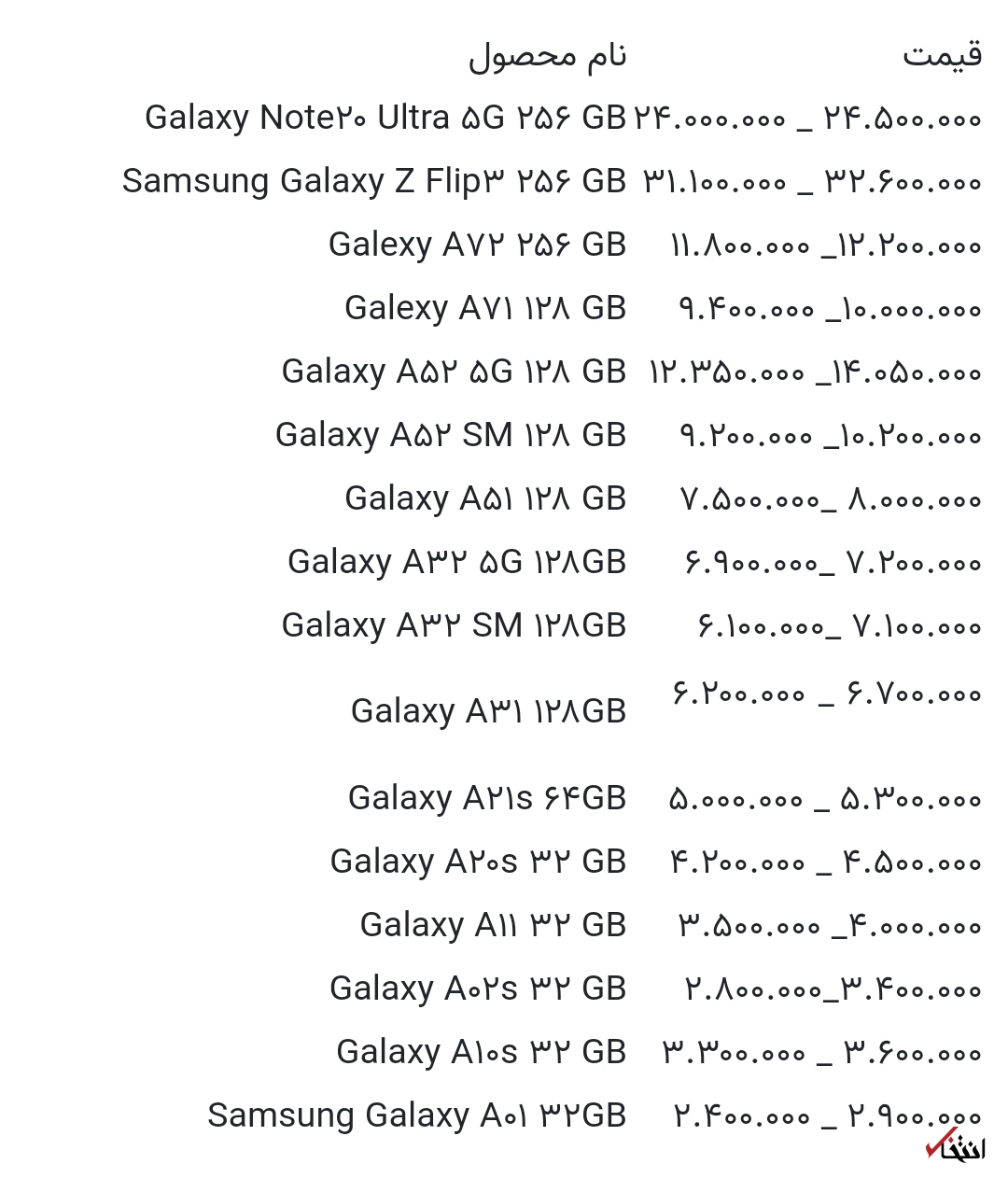Click the price range beside Galaxy A21s
Image resolution: width=1008 pixels, height=1178 pixels.
click(x=824, y=800)
